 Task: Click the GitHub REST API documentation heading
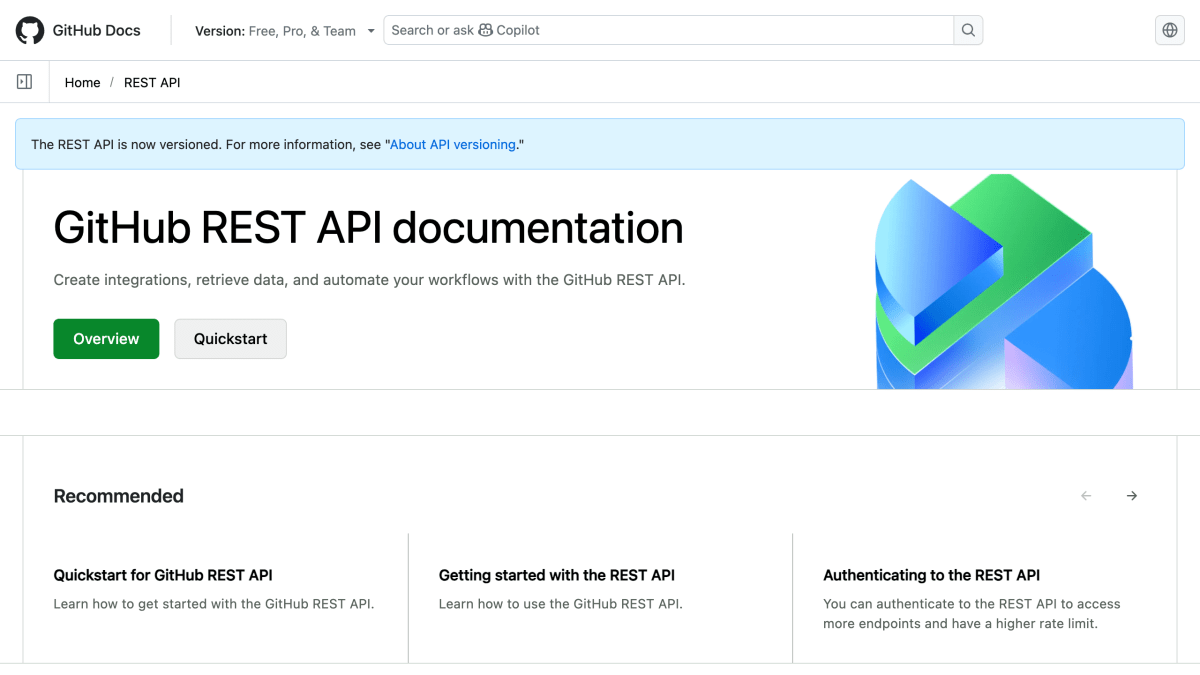(368, 228)
